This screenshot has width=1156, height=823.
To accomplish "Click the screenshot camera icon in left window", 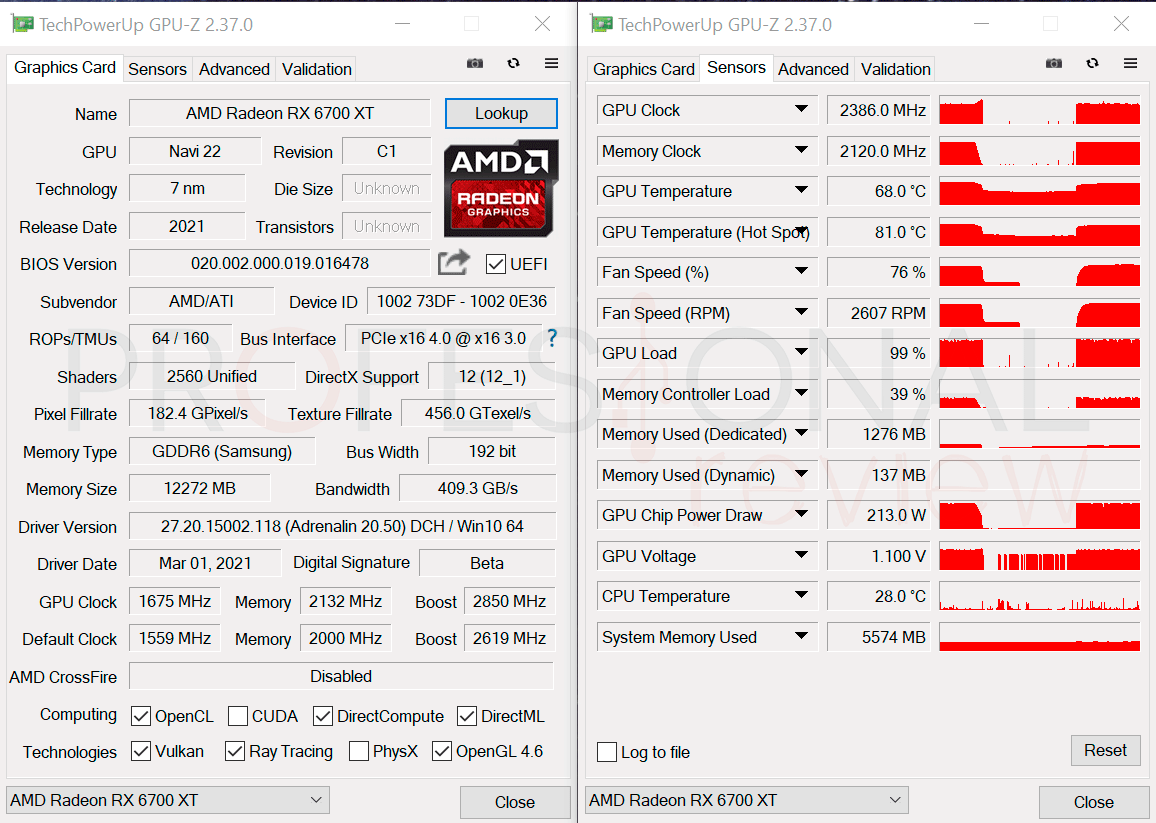I will click(475, 63).
